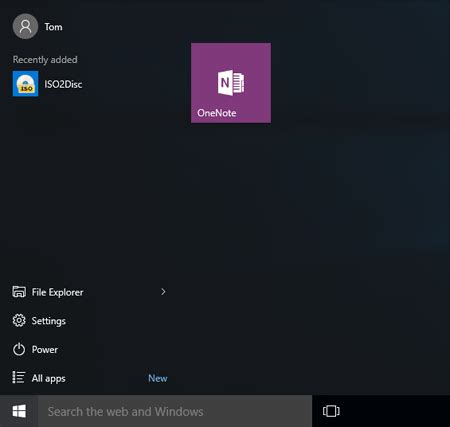Select the File Explorer label
This screenshot has height=427, width=450.
(x=57, y=292)
